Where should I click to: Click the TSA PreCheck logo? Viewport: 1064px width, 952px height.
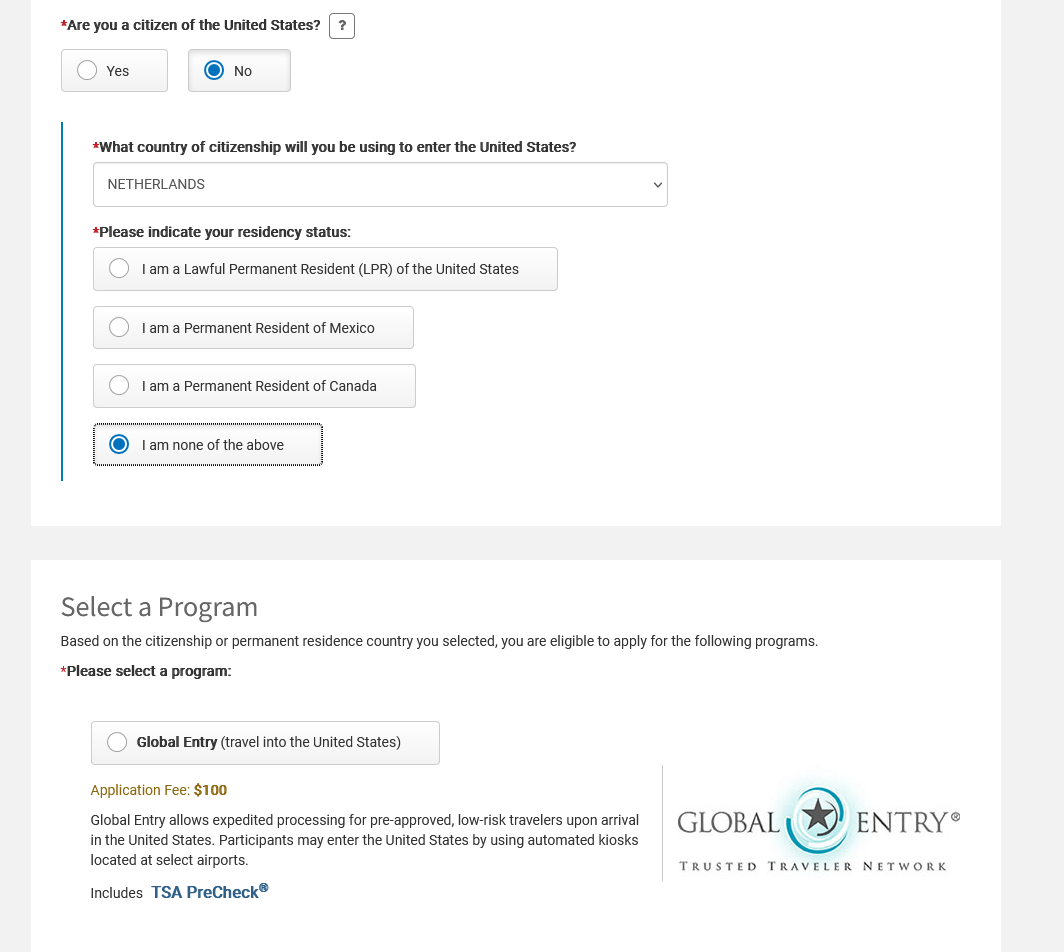[210, 892]
